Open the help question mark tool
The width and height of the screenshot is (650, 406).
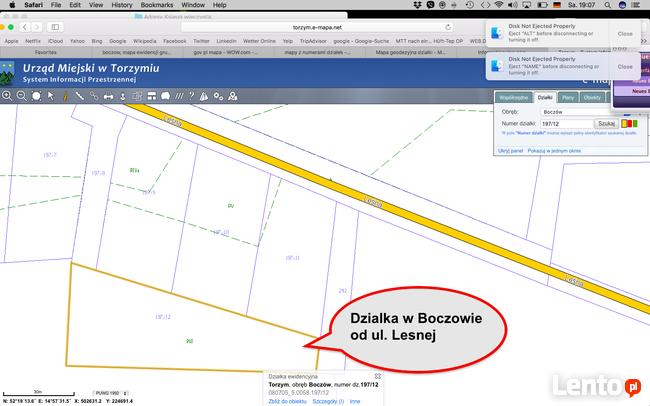(189, 96)
